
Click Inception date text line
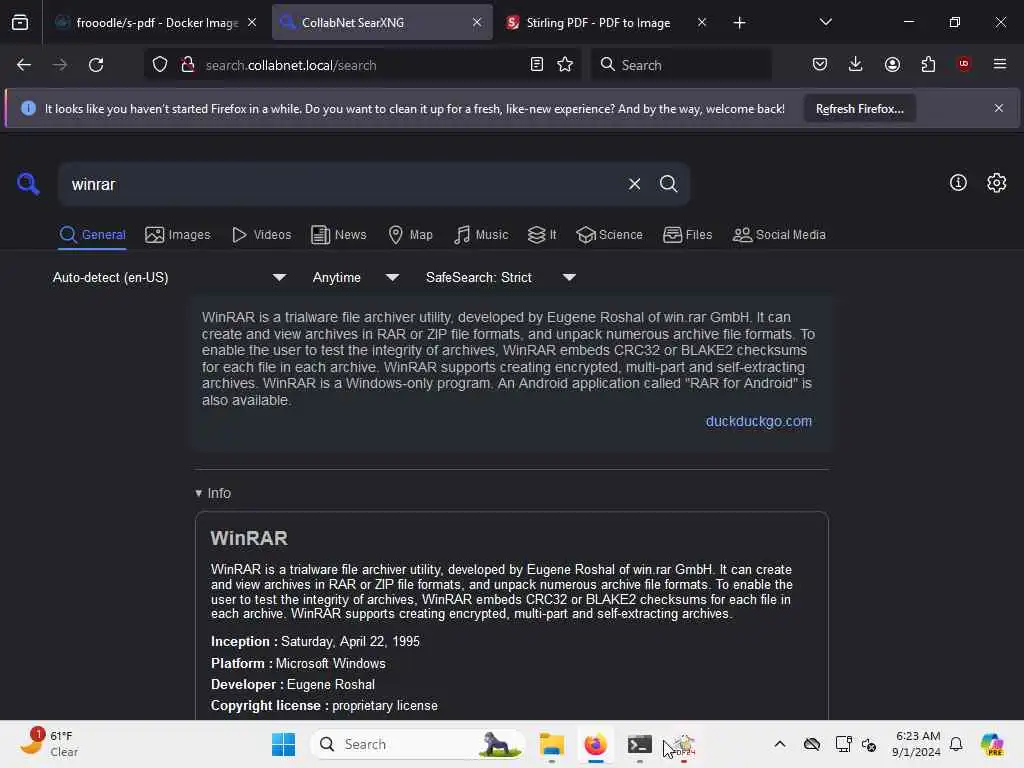coord(315,641)
